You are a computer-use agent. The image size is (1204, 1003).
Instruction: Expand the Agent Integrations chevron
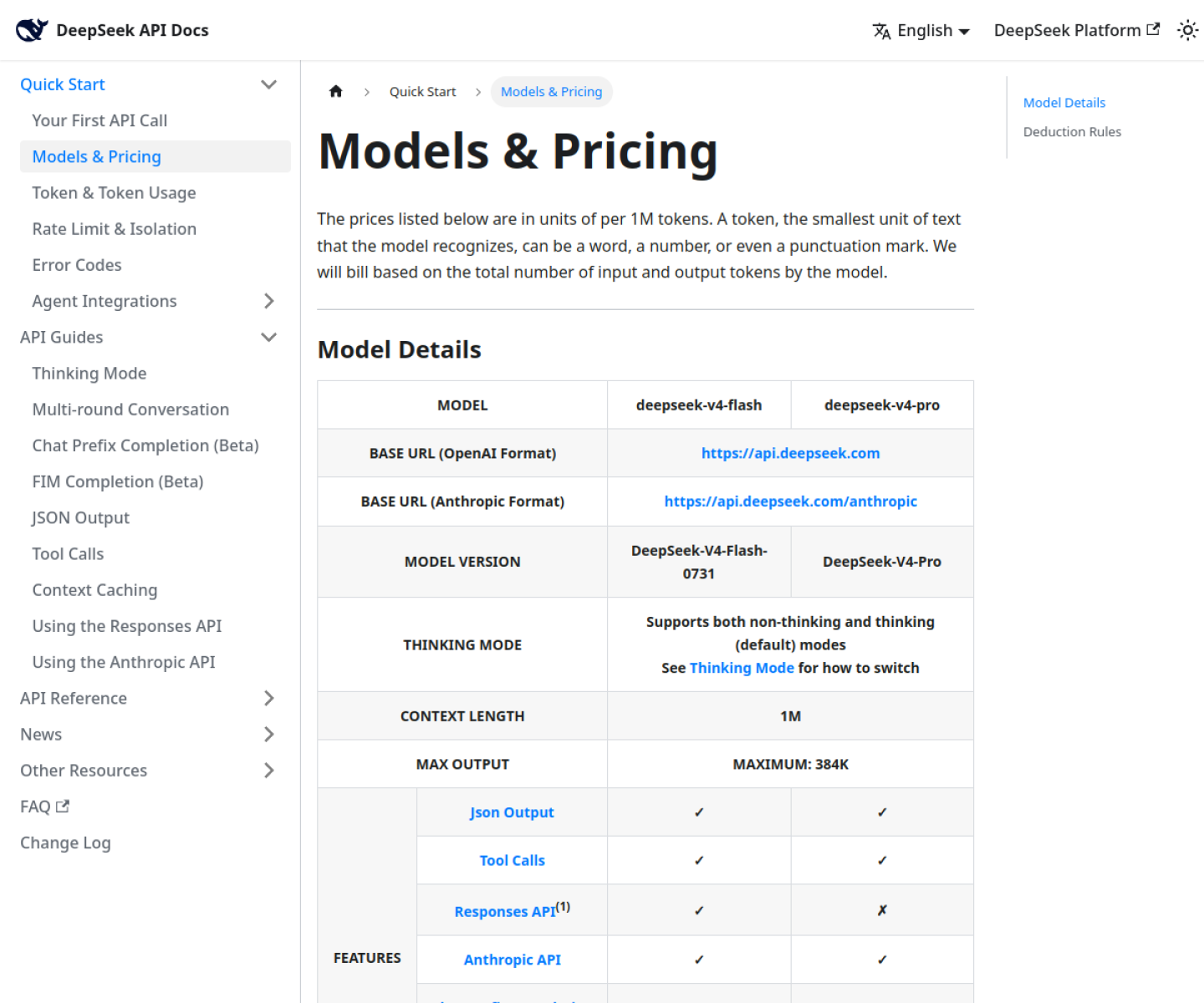[268, 301]
